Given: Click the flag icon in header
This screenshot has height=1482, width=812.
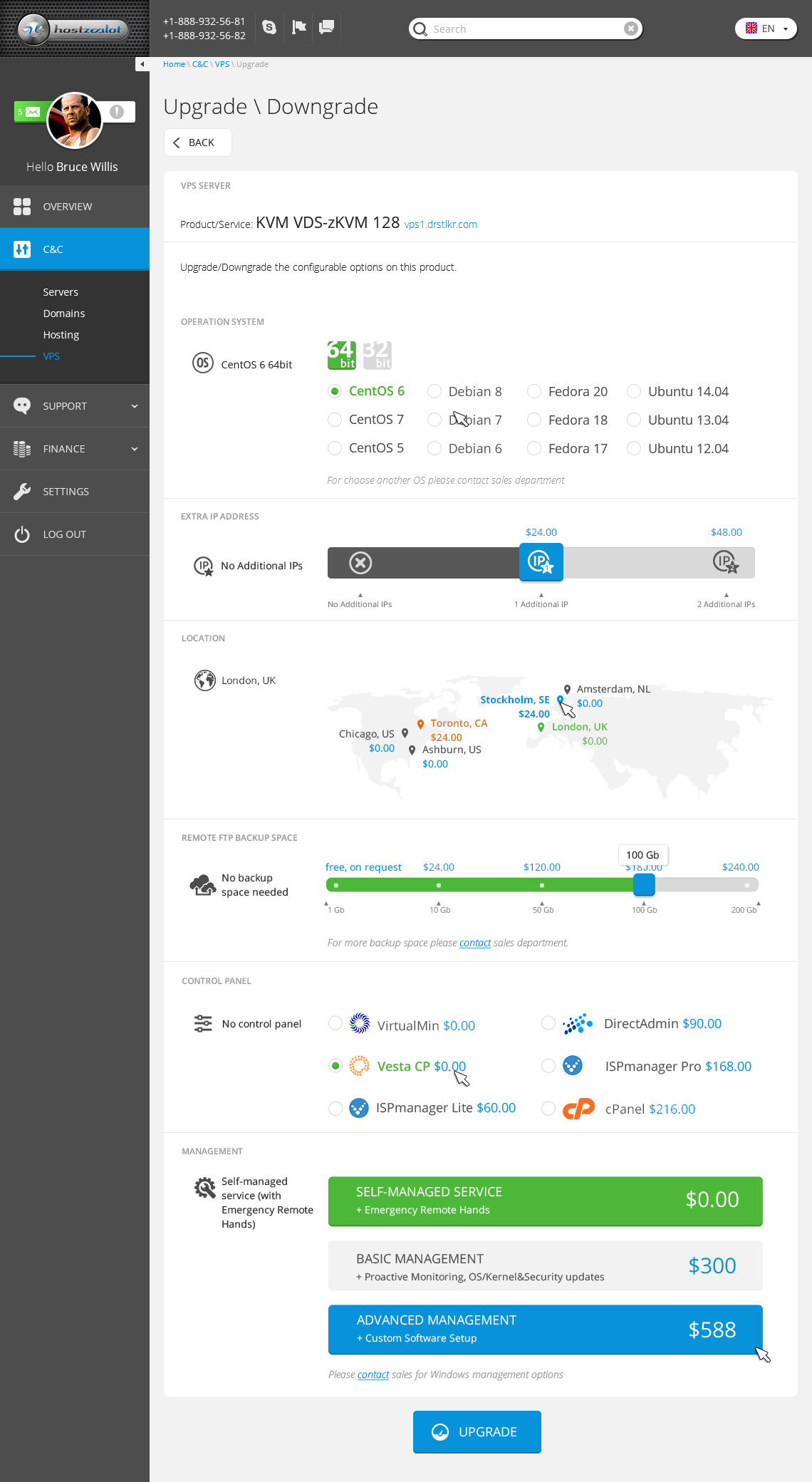Looking at the screenshot, I should pos(299,27).
